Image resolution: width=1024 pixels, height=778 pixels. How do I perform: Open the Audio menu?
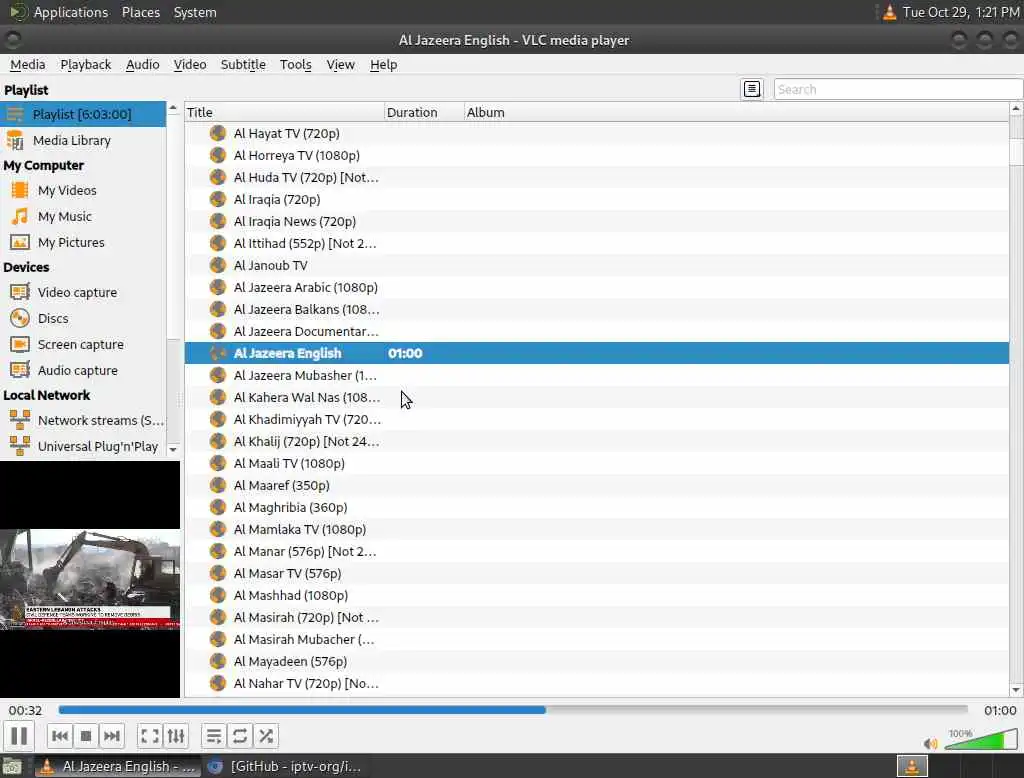pyautogui.click(x=142, y=65)
